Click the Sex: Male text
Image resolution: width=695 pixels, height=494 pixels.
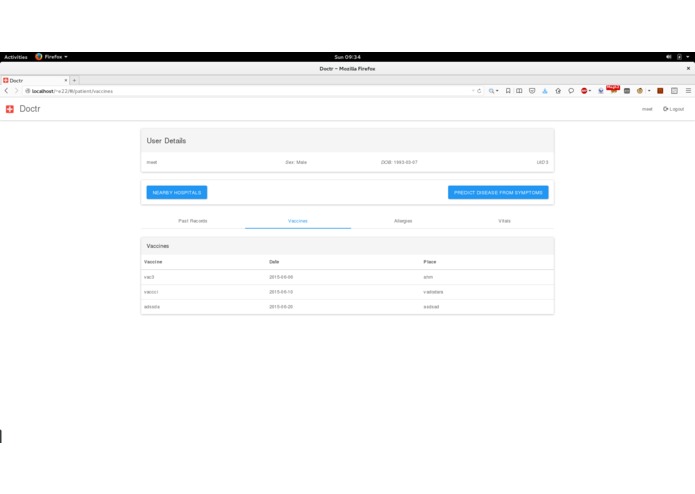tap(296, 162)
